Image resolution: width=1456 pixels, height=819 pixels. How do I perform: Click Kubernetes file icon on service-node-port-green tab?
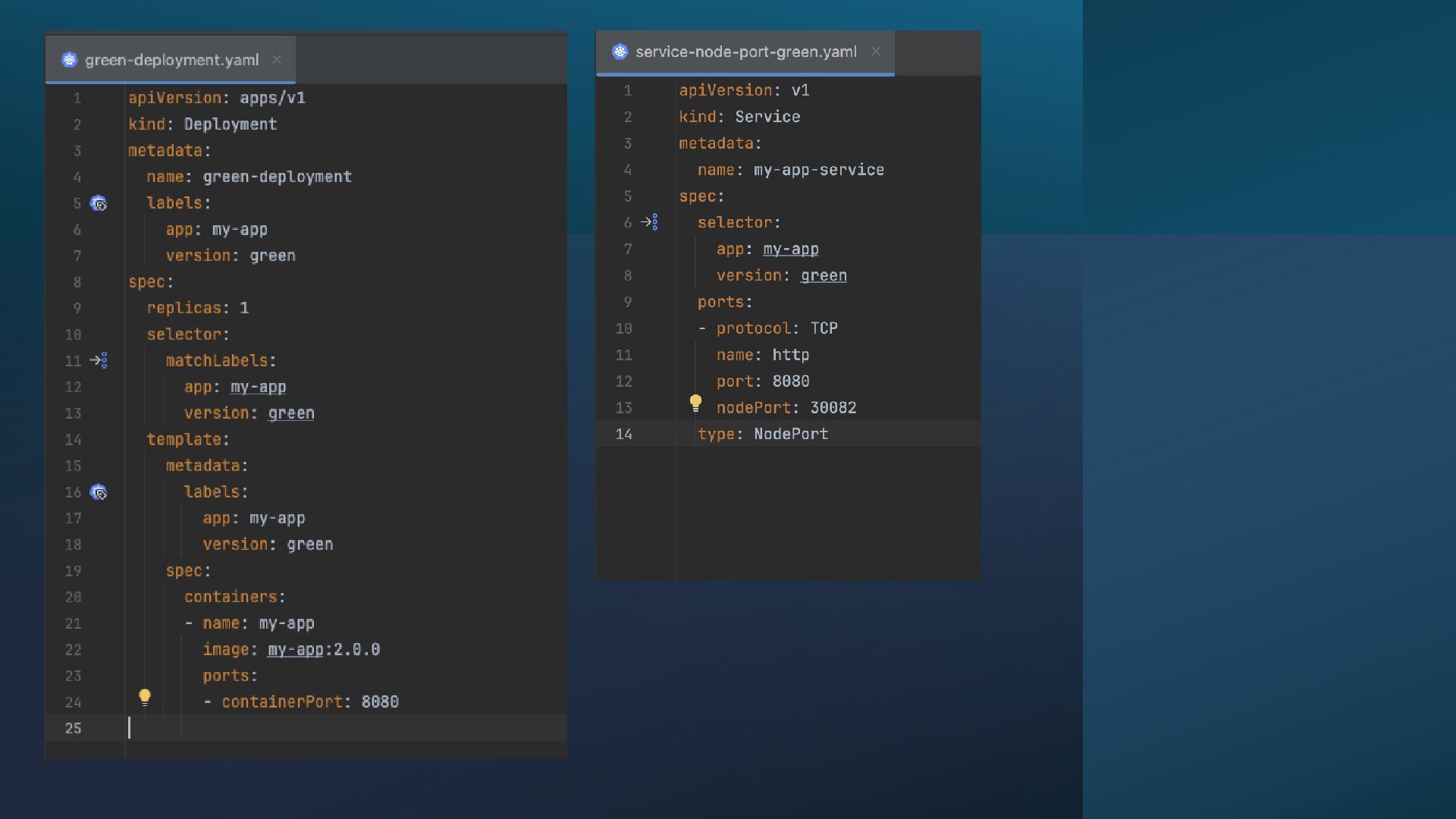620,52
